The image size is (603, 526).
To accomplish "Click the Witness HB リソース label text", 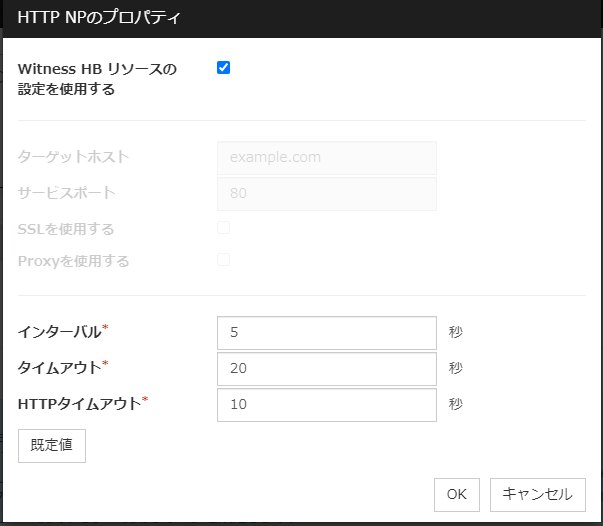I will click(x=97, y=69).
